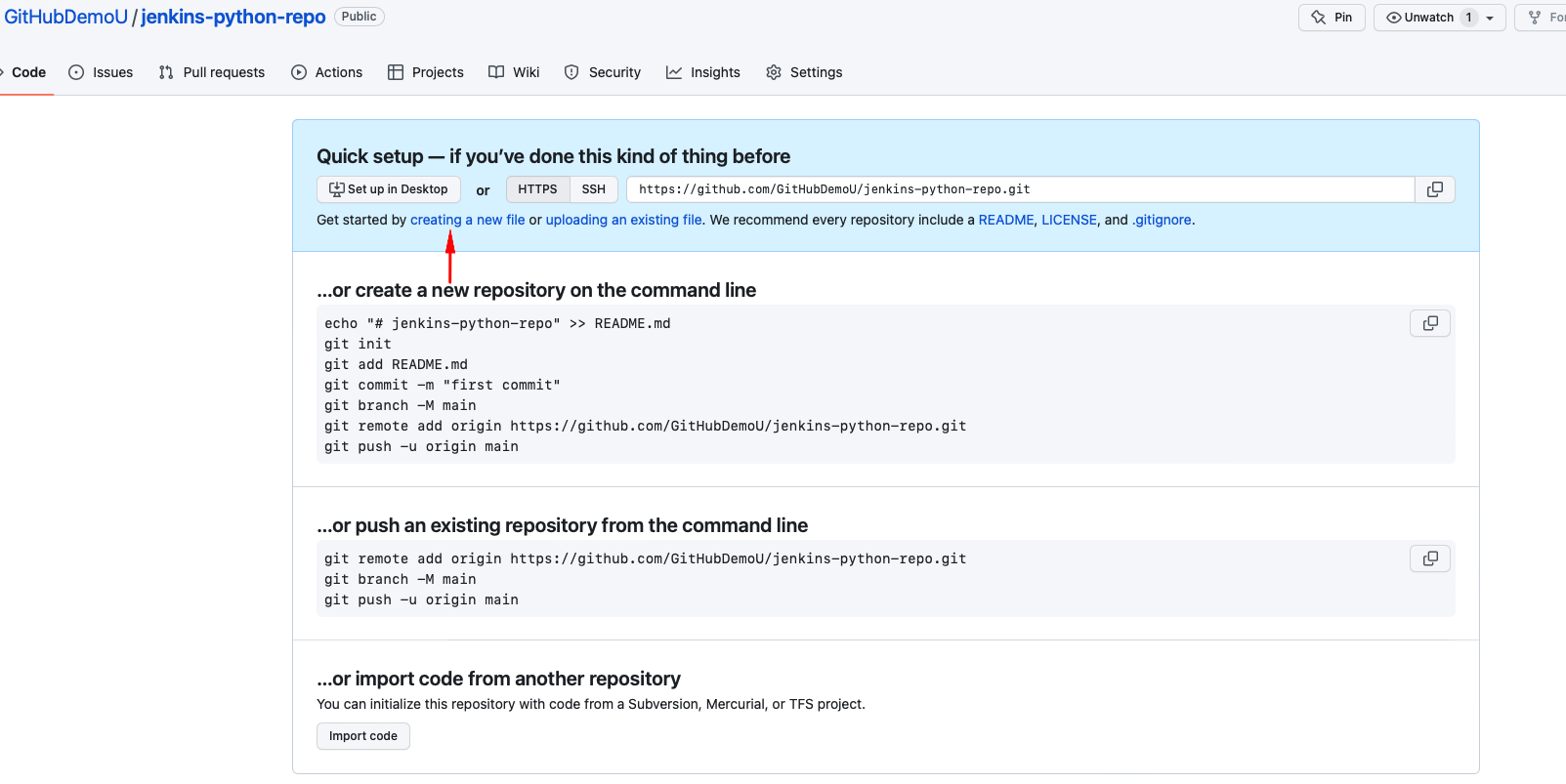Screen dimensions: 1566x784
Task: Follow the 'uploading an existing file' link
Action: 623,220
